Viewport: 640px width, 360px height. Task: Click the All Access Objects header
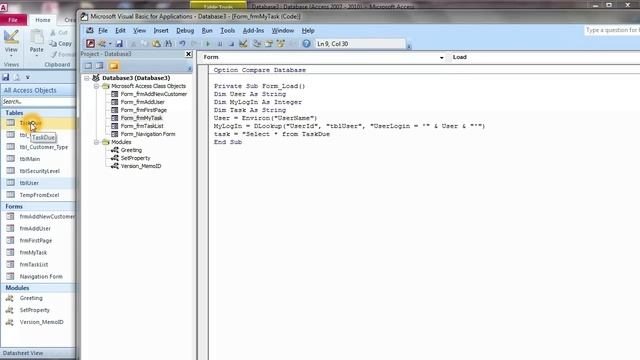coord(38,90)
